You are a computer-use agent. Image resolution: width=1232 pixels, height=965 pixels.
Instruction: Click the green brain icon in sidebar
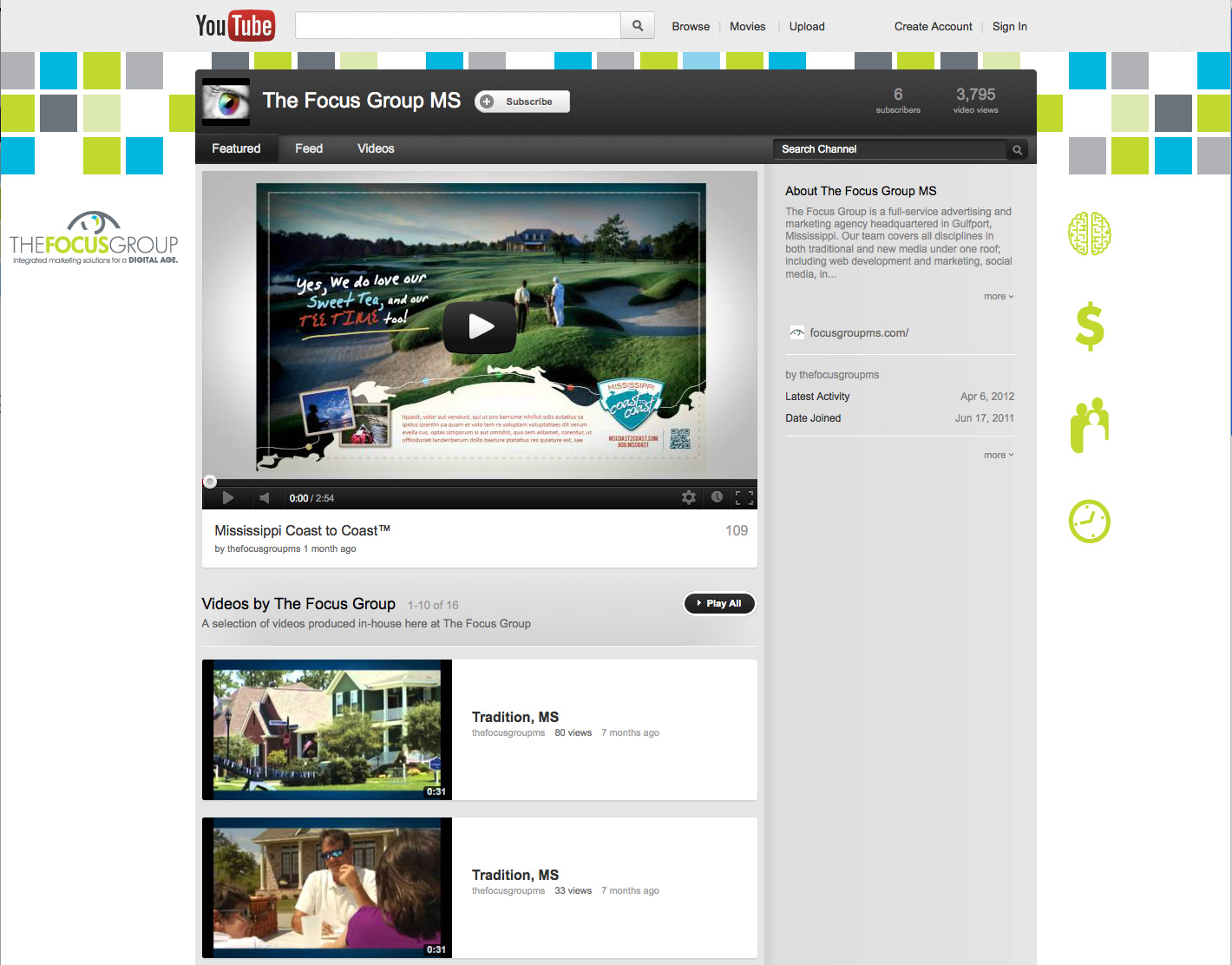coord(1090,233)
